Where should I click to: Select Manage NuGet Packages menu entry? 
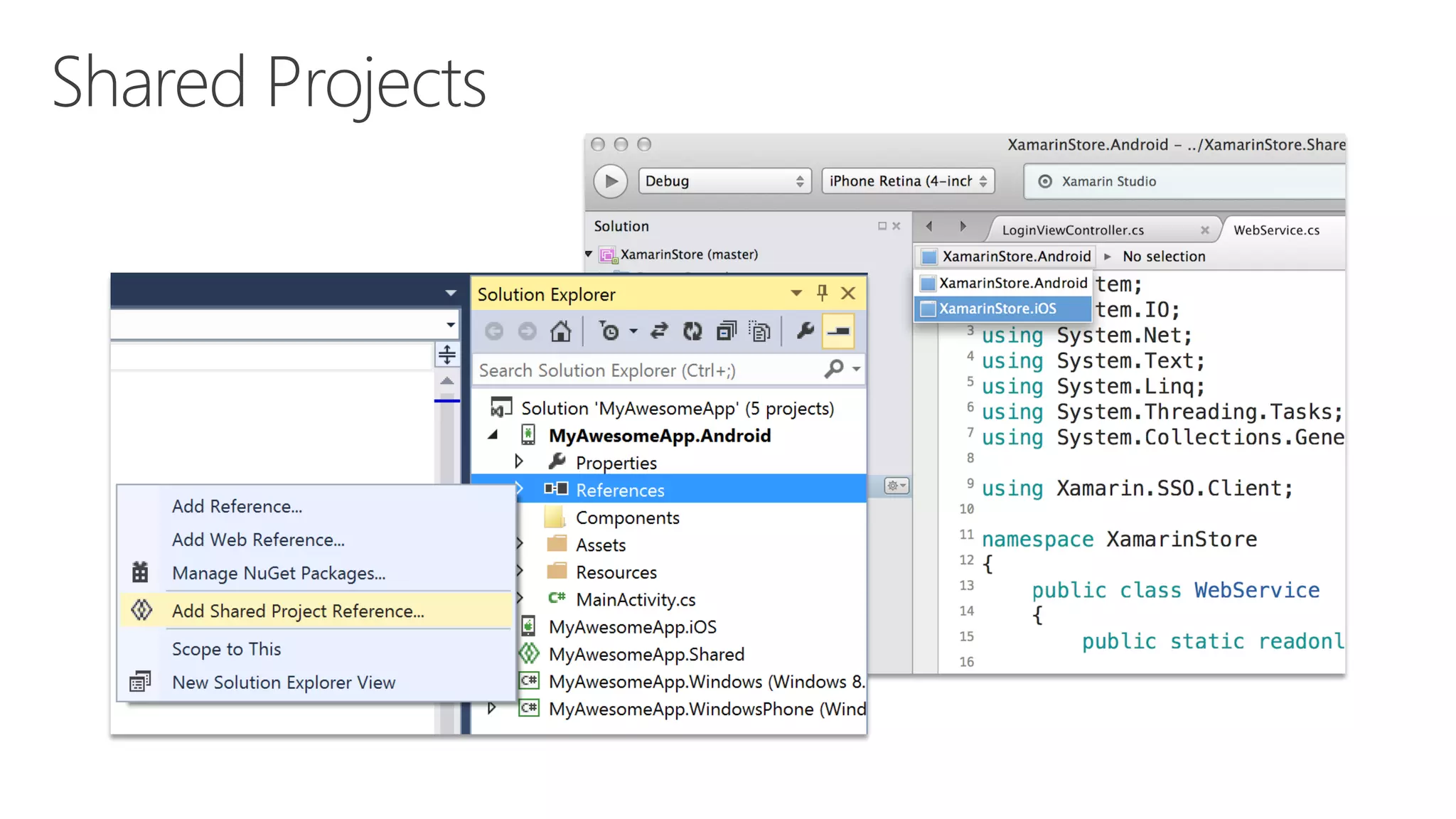pos(279,573)
